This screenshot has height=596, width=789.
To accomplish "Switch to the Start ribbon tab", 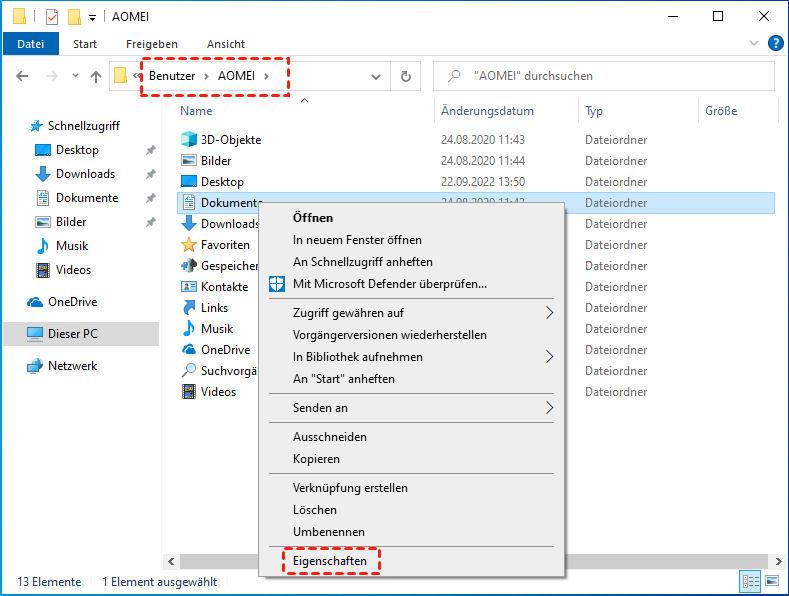I will click(x=85, y=44).
